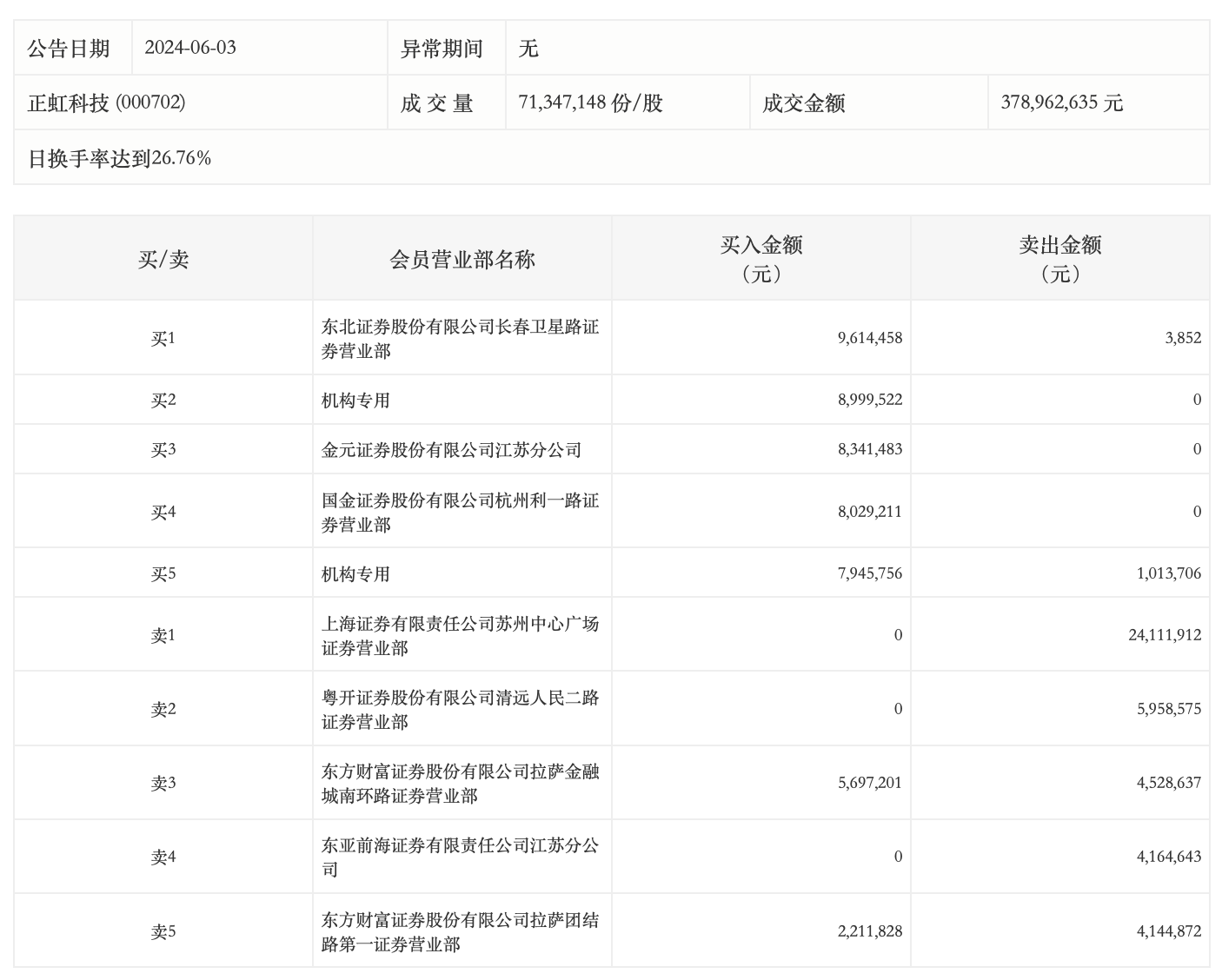Click the 0 sell amount in 买4 row
The height and width of the screenshot is (980, 1222).
[x=1197, y=512]
